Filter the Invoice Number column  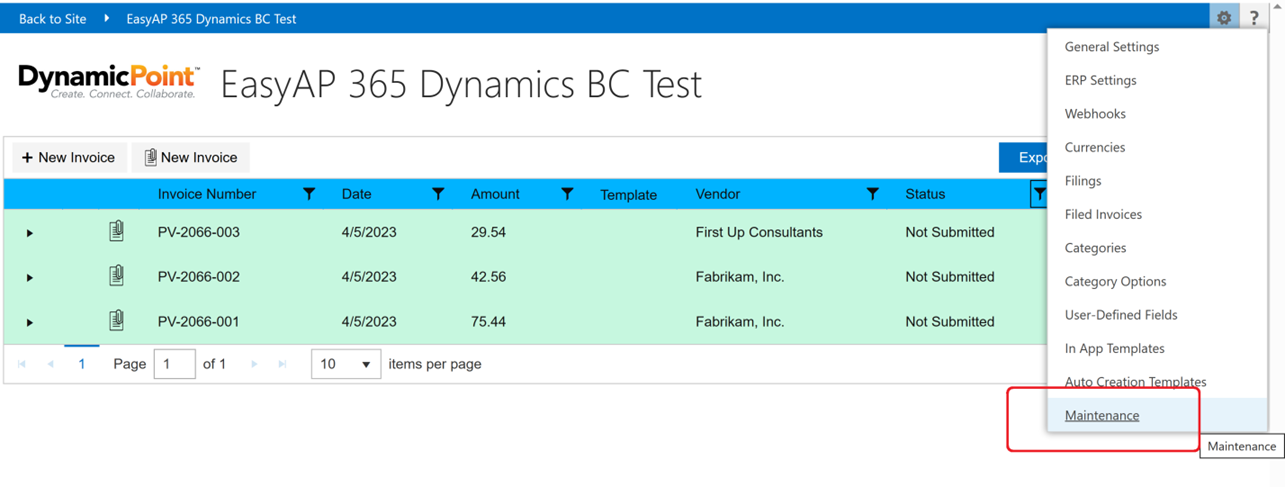pos(309,194)
